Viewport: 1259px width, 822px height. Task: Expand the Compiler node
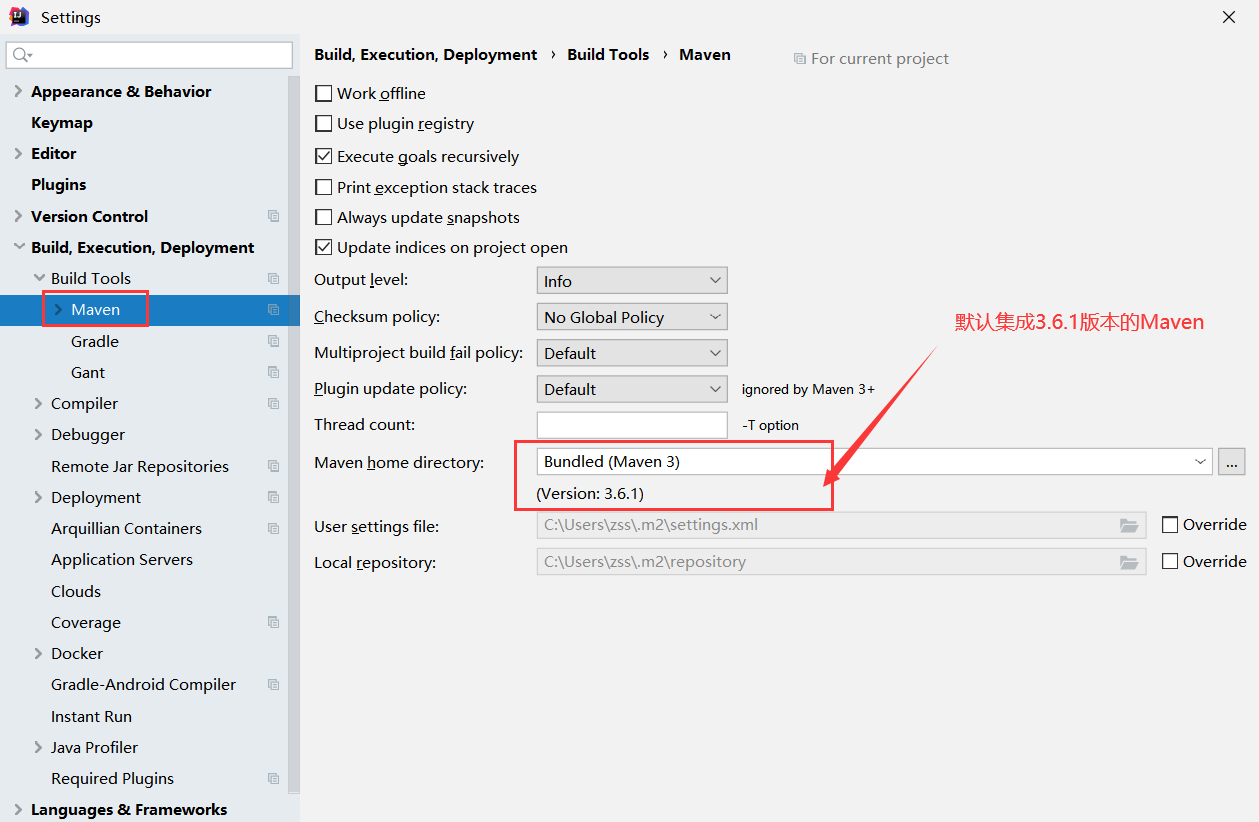coord(39,403)
